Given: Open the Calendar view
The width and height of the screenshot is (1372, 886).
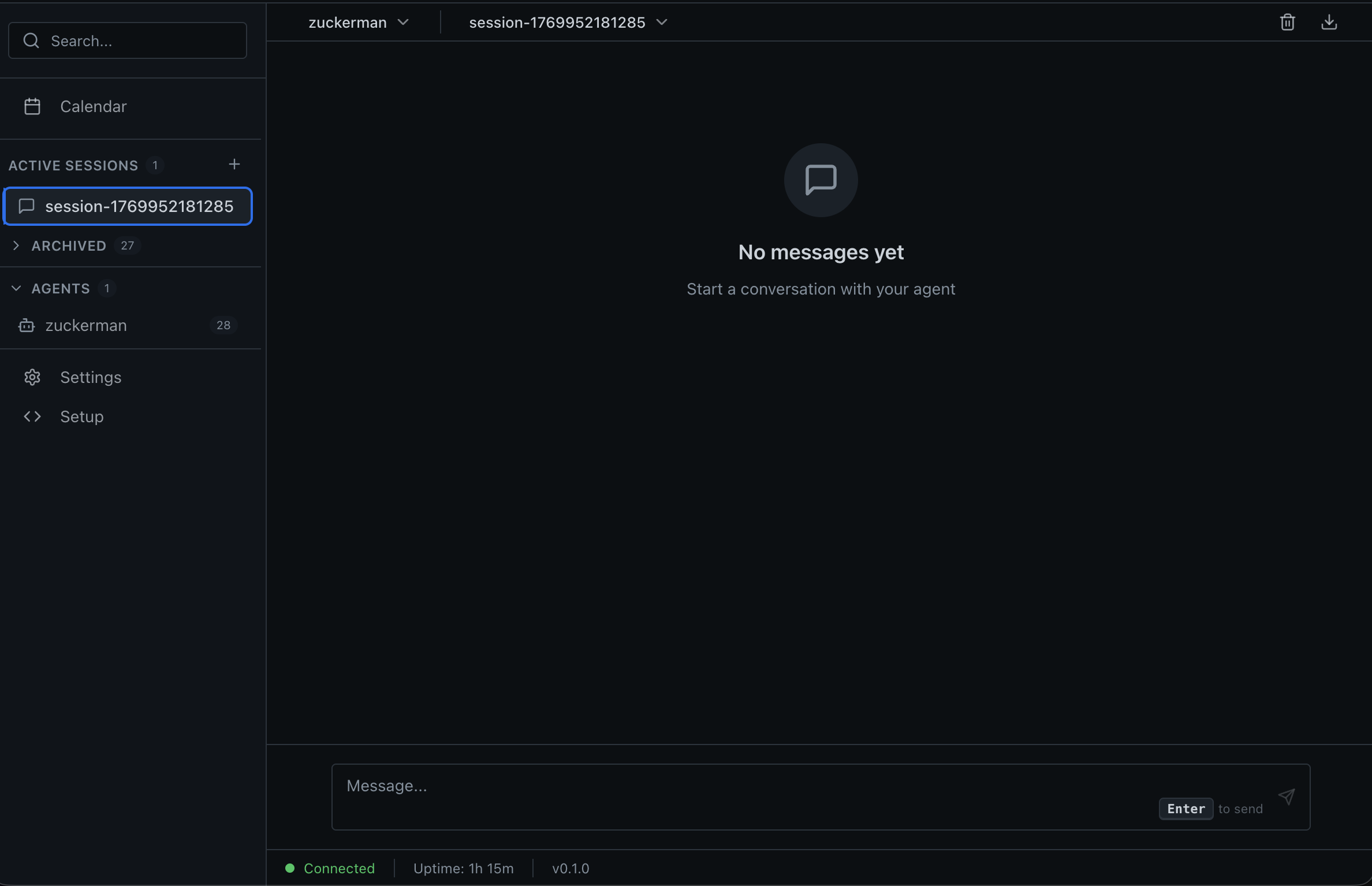Looking at the screenshot, I should click(94, 106).
